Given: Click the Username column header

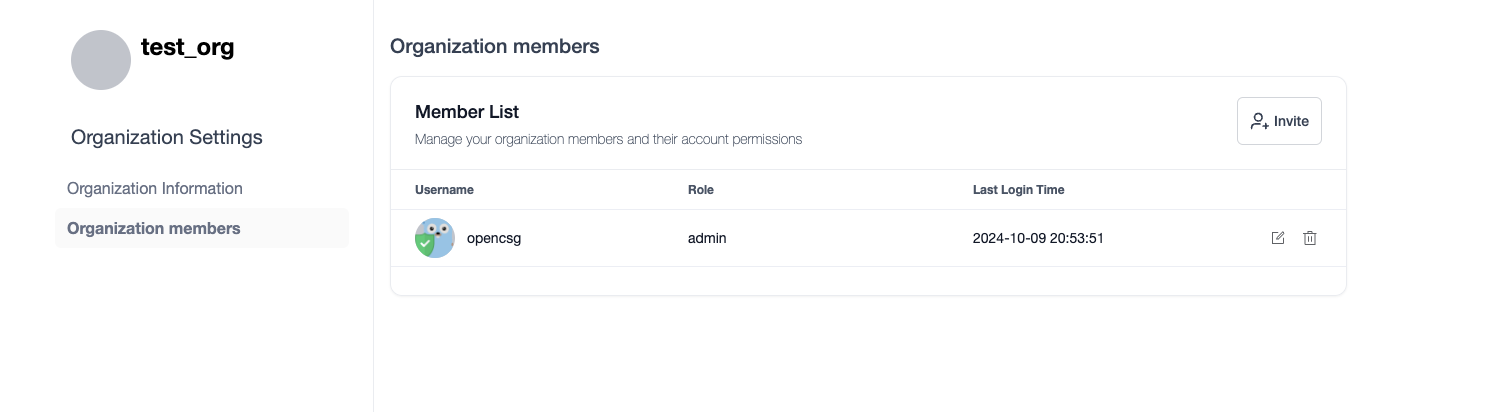Looking at the screenshot, I should [x=444, y=189].
